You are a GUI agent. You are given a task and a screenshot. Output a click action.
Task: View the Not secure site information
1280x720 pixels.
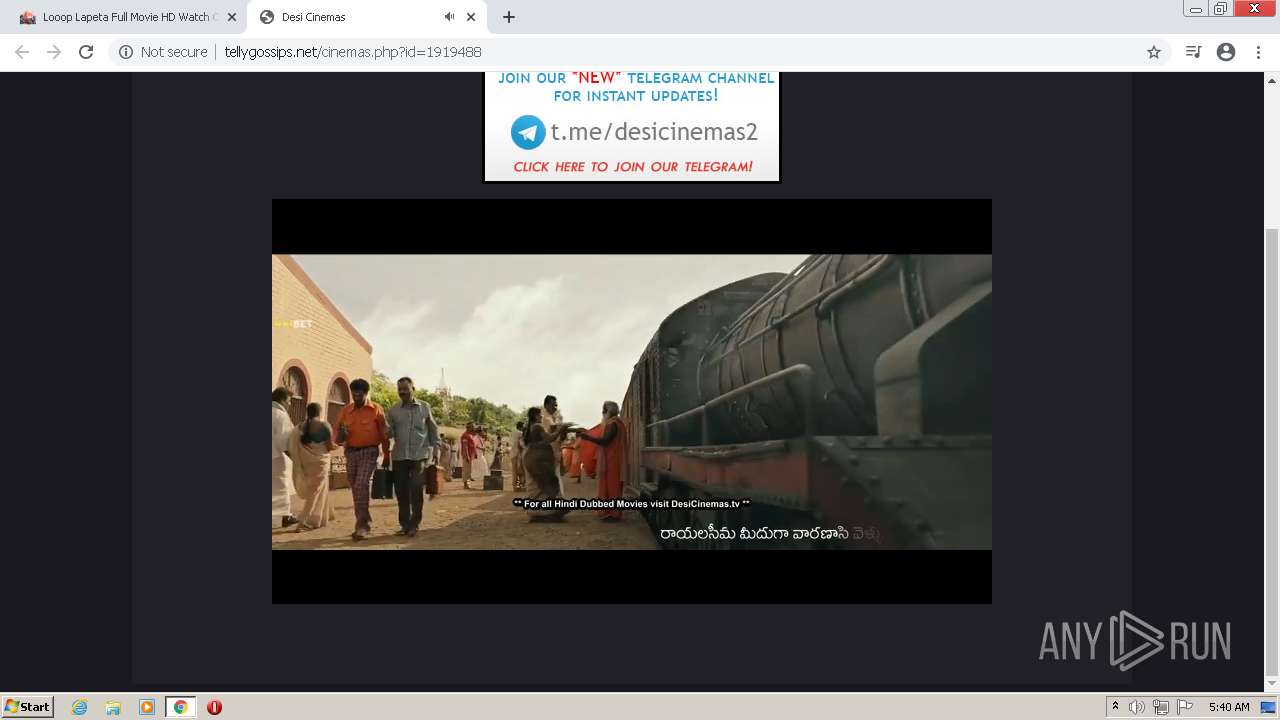163,52
